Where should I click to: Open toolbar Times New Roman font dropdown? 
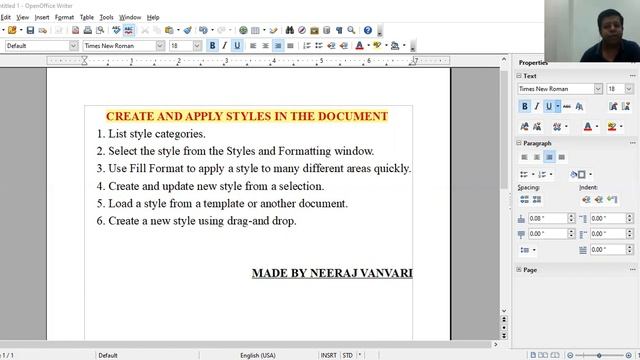click(160, 46)
